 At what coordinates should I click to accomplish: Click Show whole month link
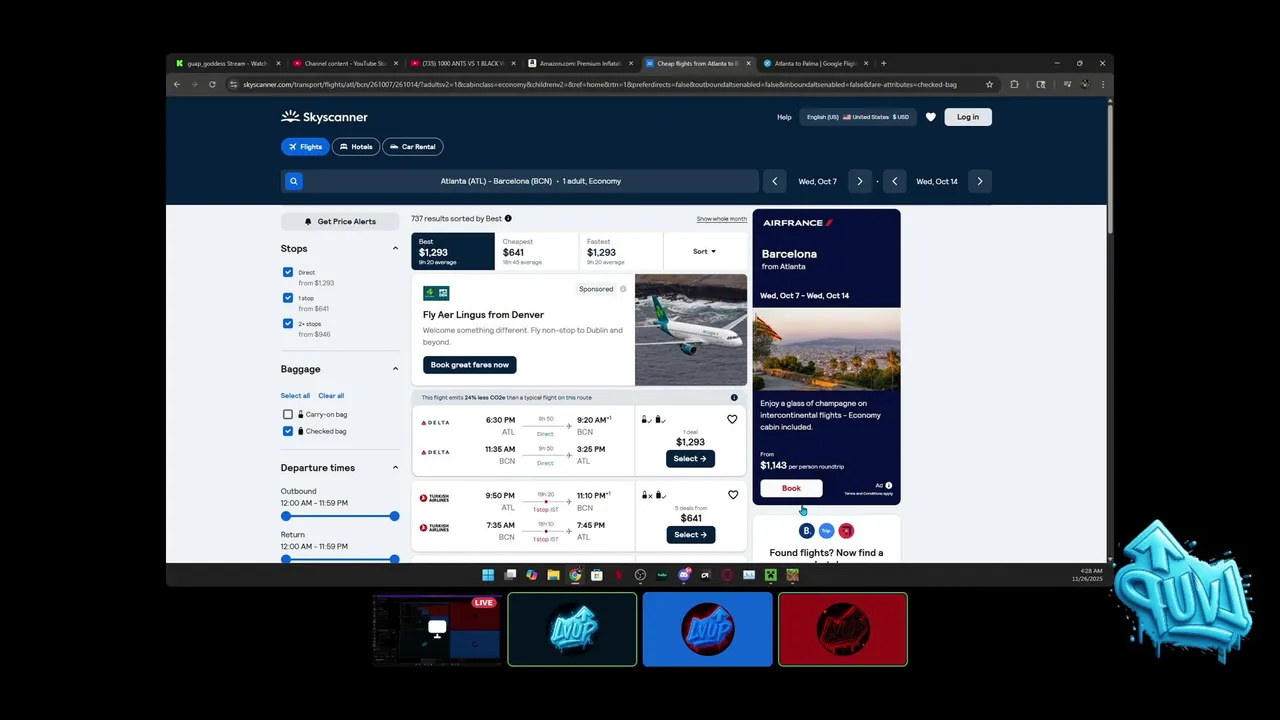pyautogui.click(x=722, y=219)
